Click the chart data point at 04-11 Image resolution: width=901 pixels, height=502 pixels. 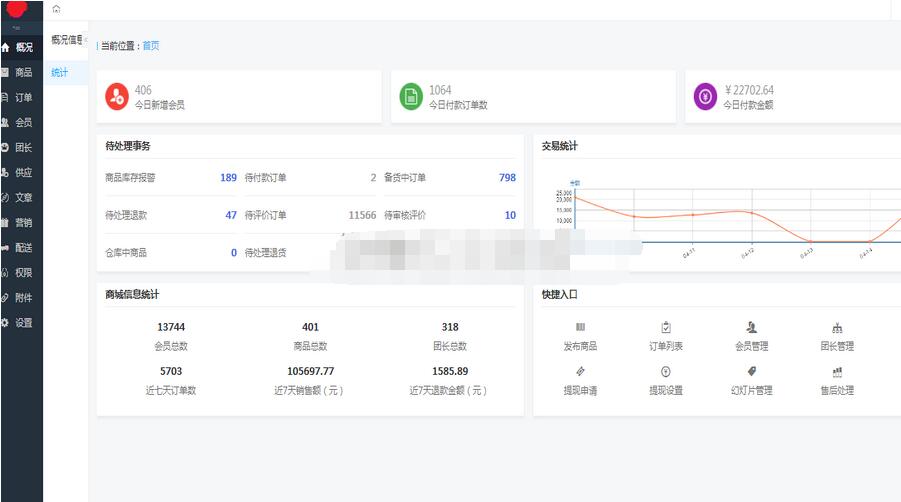click(x=693, y=215)
